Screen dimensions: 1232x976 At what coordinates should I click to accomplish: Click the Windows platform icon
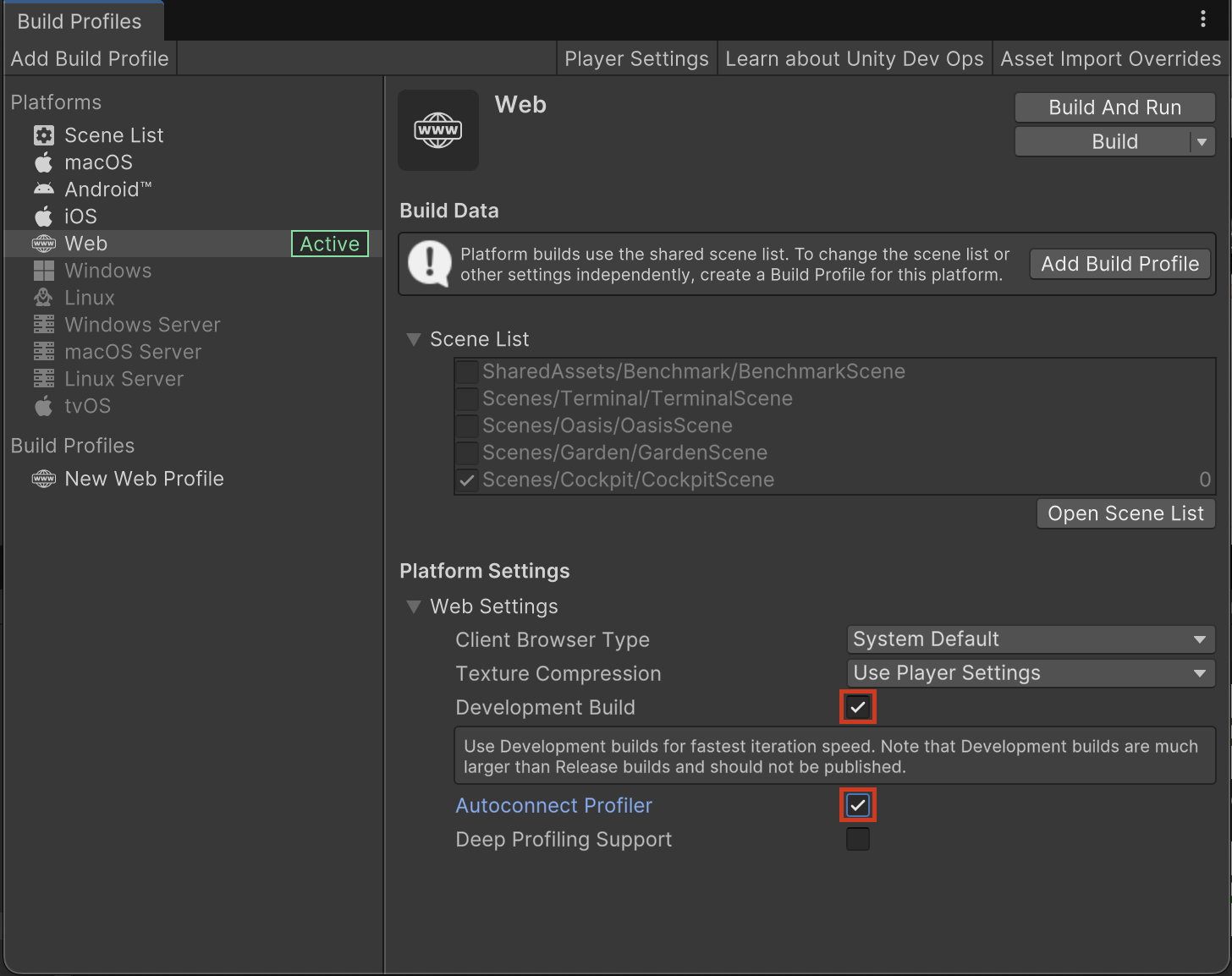(x=44, y=271)
